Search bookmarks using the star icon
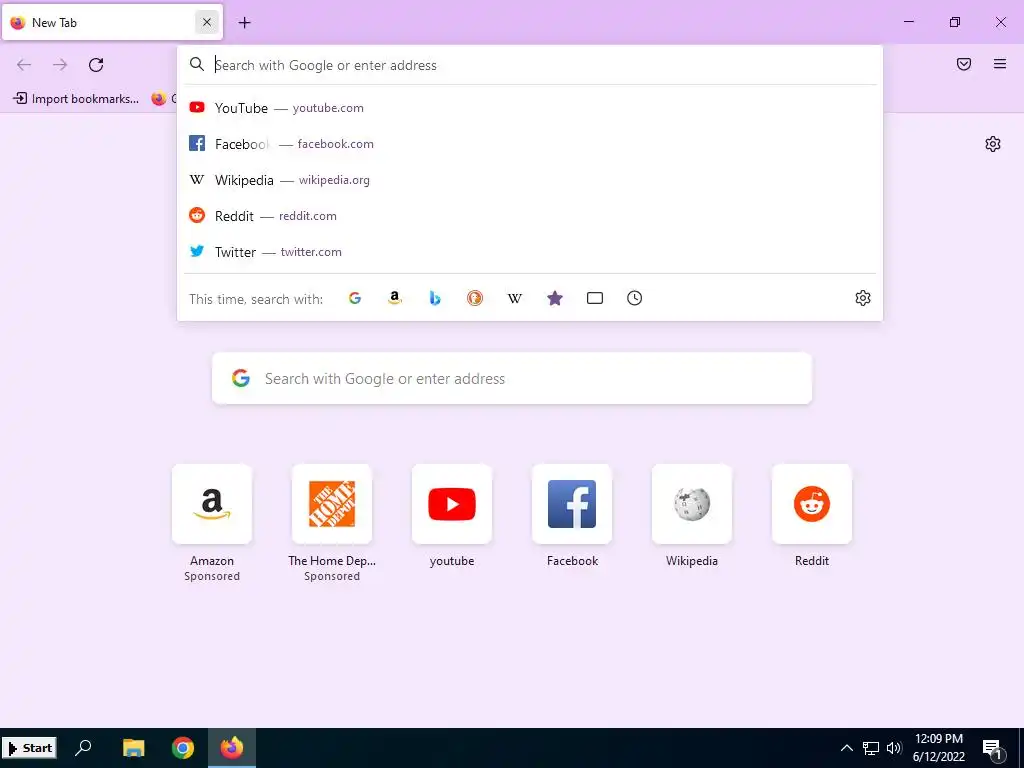Screen dimensions: 1024x768 (554, 298)
